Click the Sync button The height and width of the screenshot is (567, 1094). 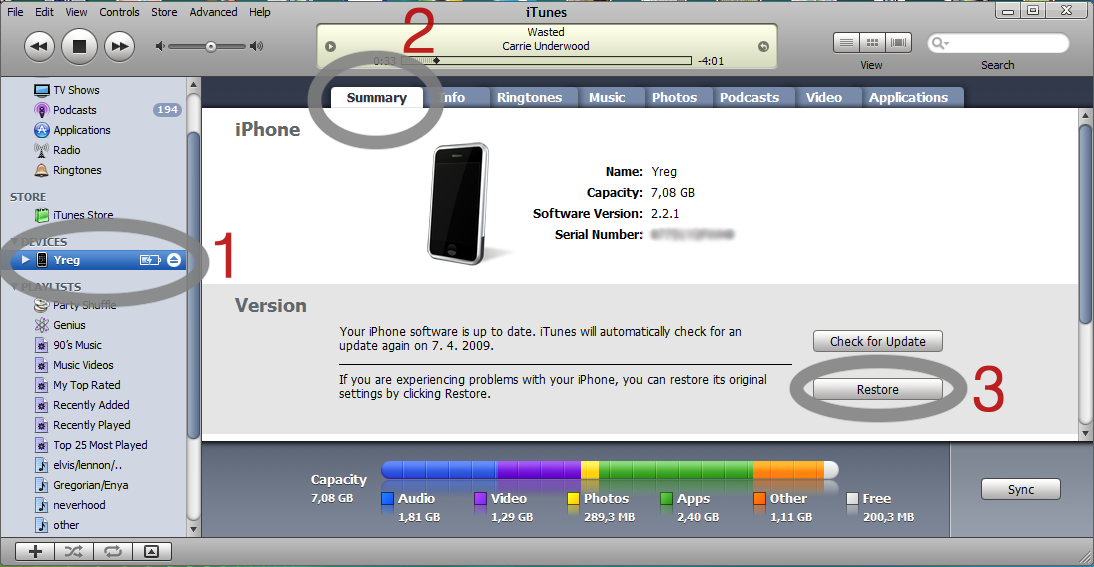[1021, 490]
